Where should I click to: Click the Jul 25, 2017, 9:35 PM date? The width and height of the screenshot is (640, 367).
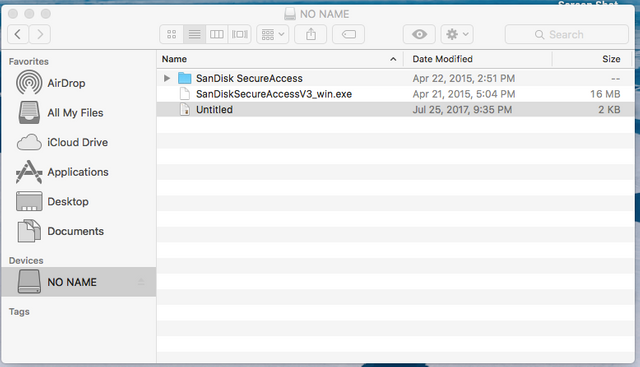(x=462, y=109)
